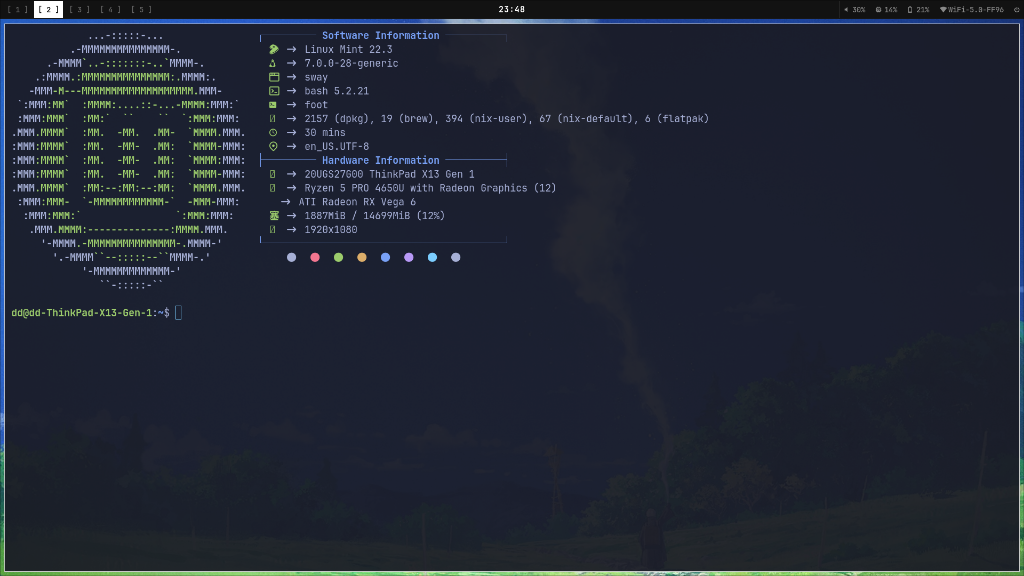The width and height of the screenshot is (1024, 576).
Task: Click the terminal cursor after the prompt
Action: click(178, 313)
